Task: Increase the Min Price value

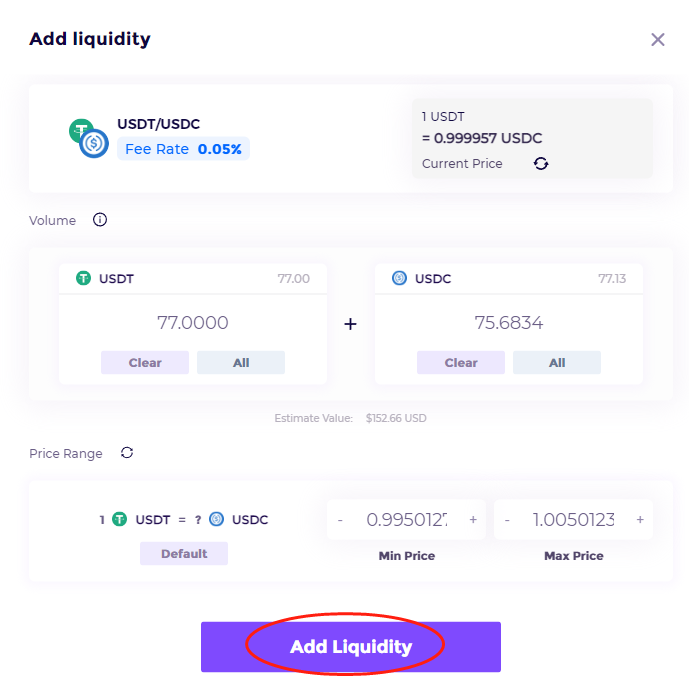Action: (x=473, y=520)
